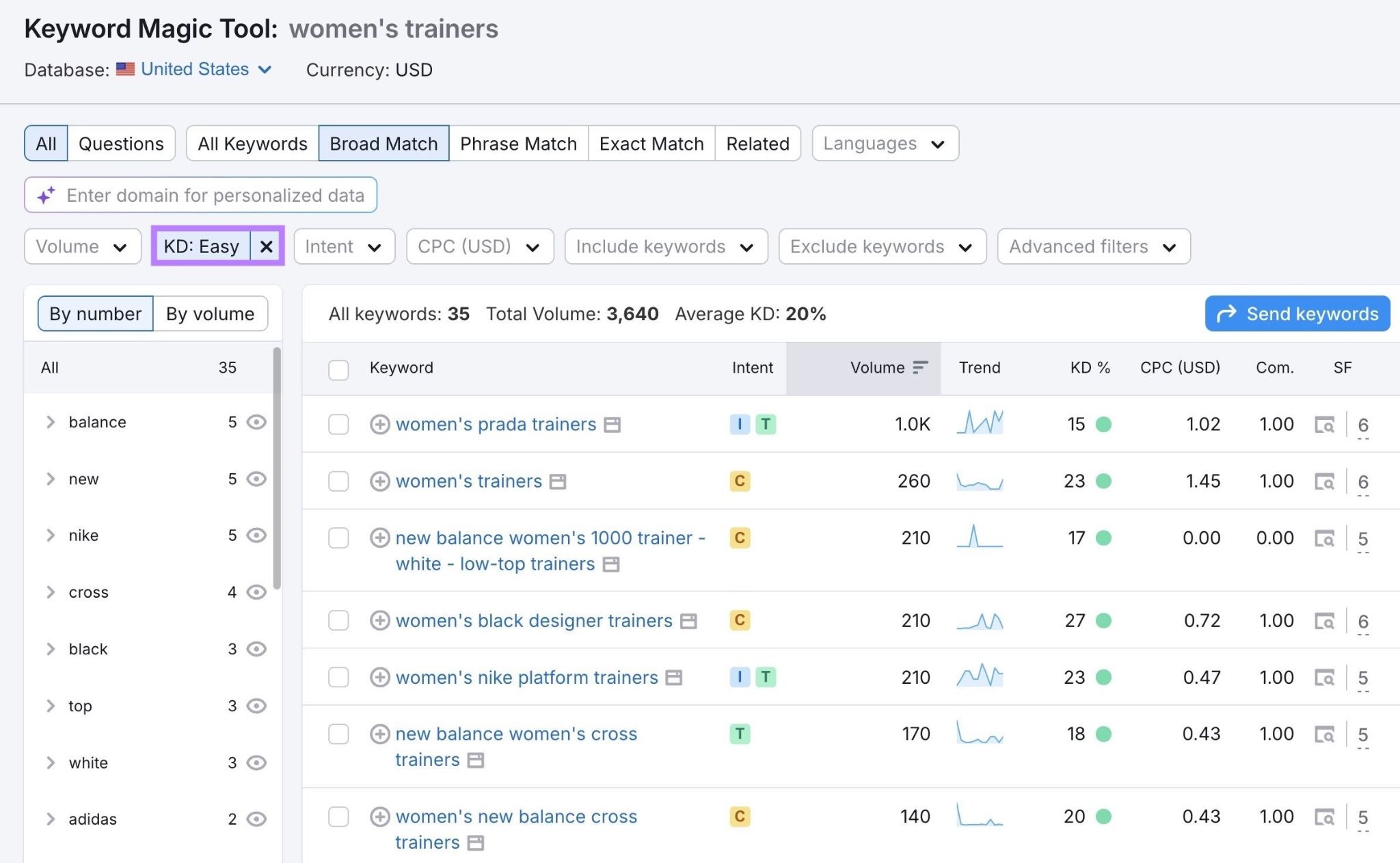
Task: Click Informational intent badge on women's prada trainers
Action: point(740,425)
